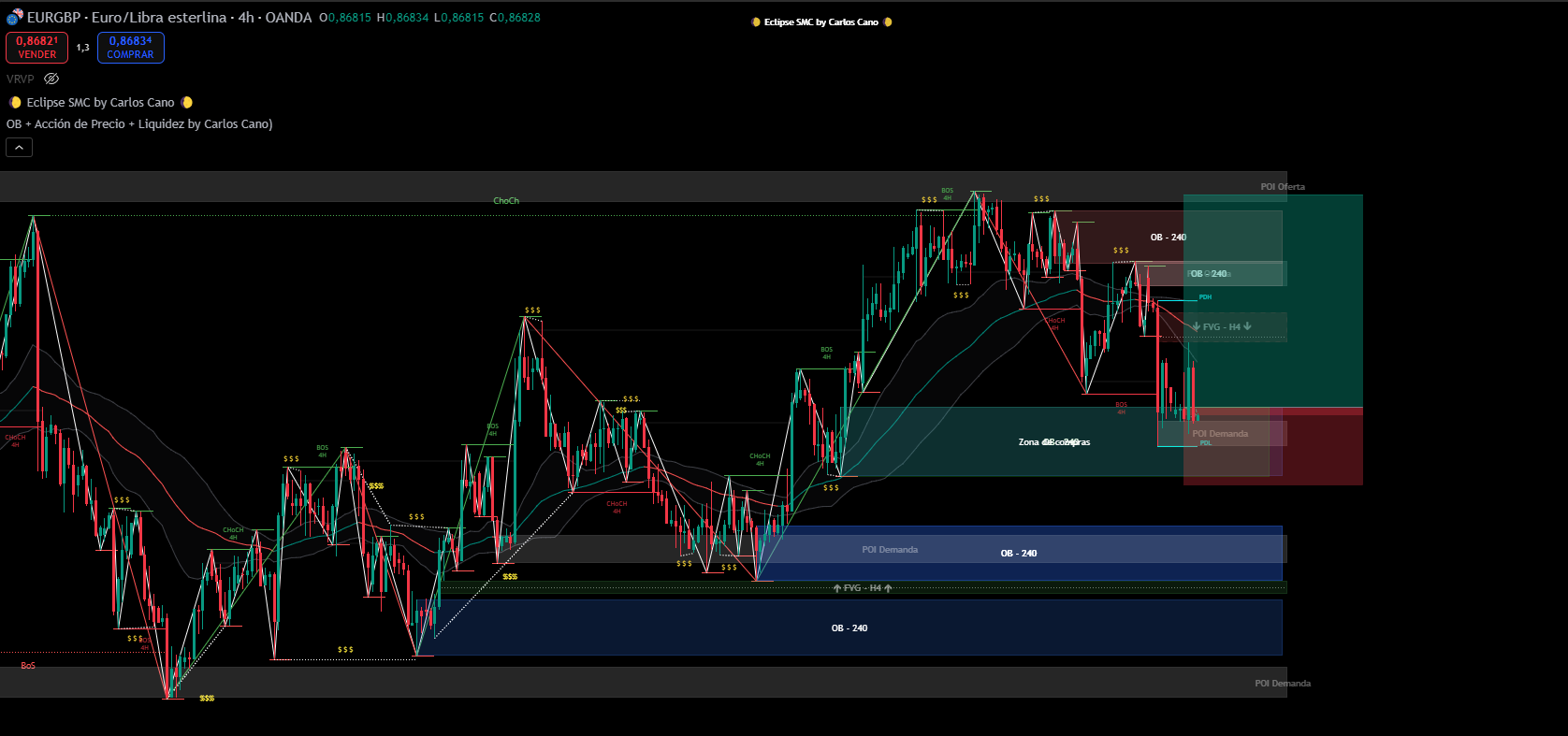Click the EURGBP currency flag icon
Viewport: 1568px width, 736px height.
pyautogui.click(x=14, y=17)
